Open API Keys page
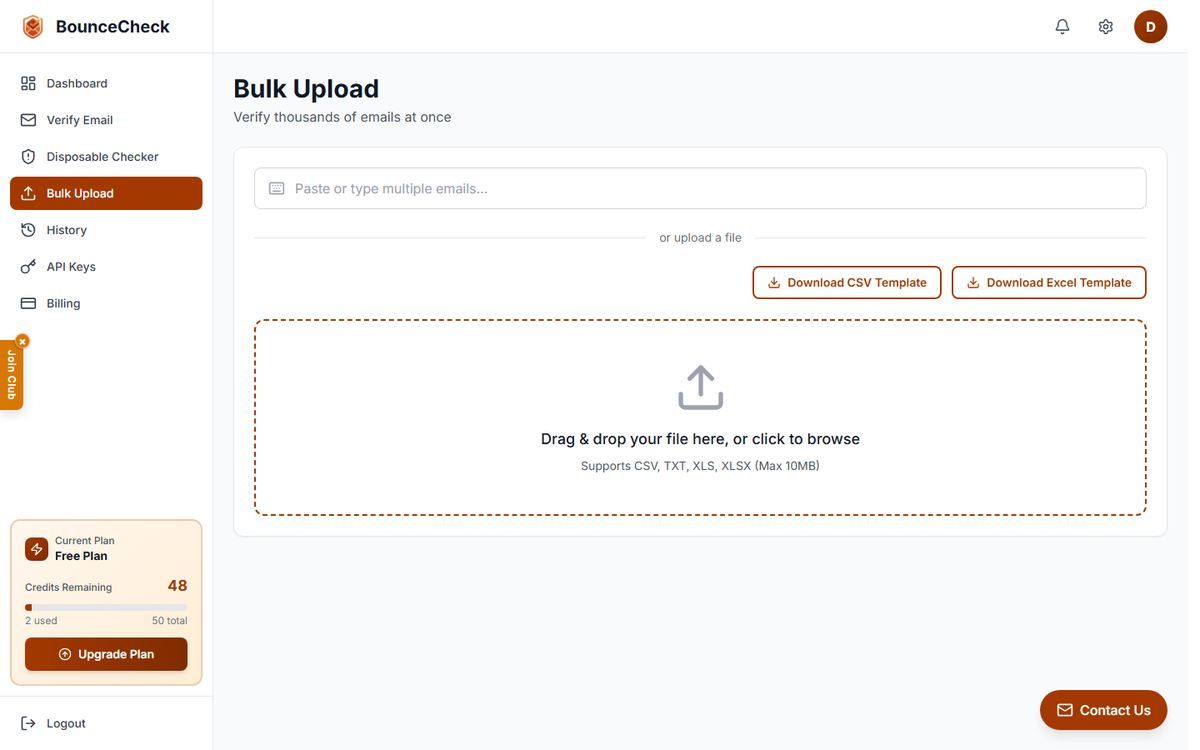This screenshot has width=1200, height=750. tap(106, 267)
